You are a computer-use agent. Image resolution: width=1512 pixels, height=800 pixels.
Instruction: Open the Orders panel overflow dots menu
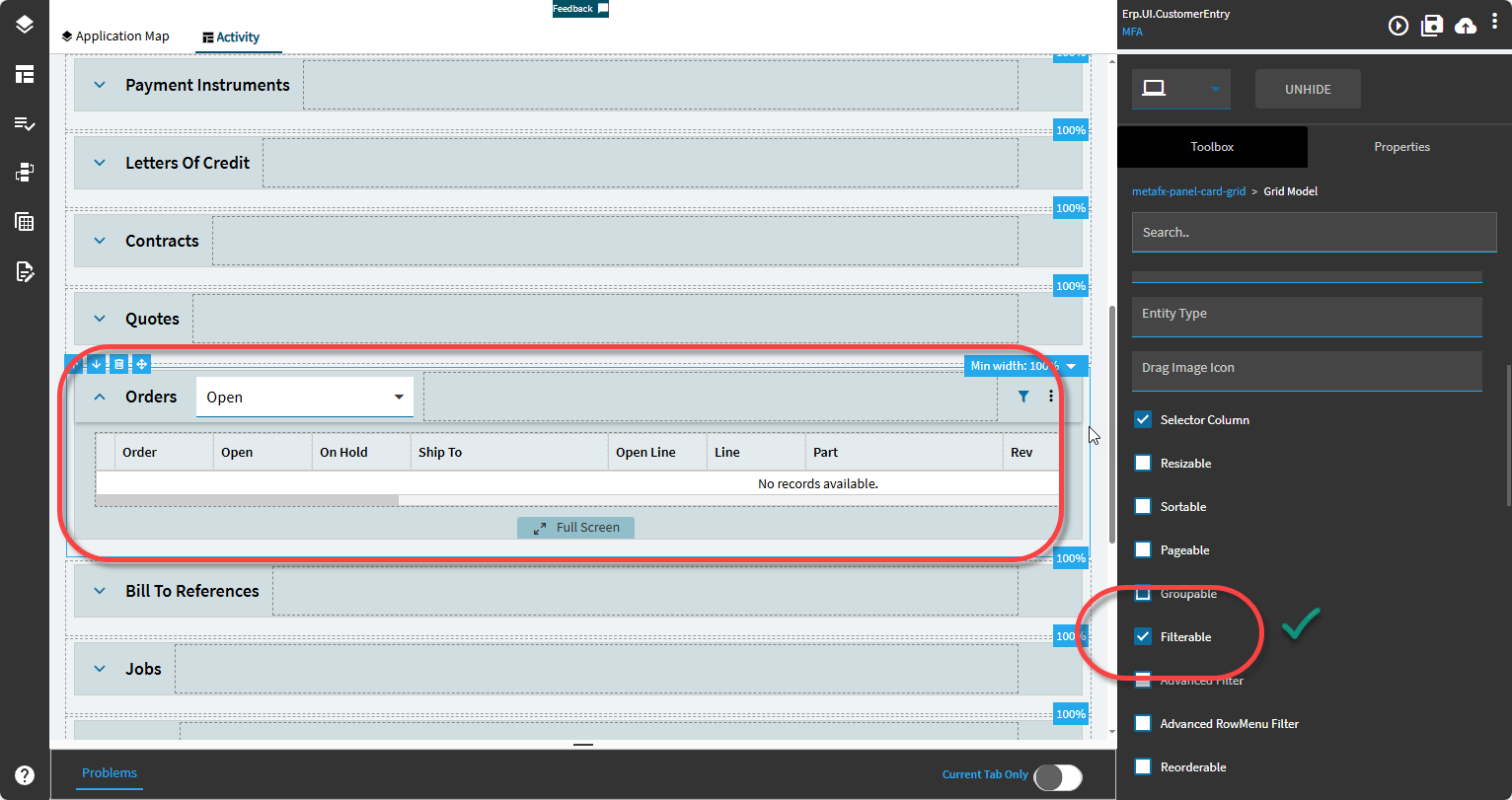[x=1051, y=397]
